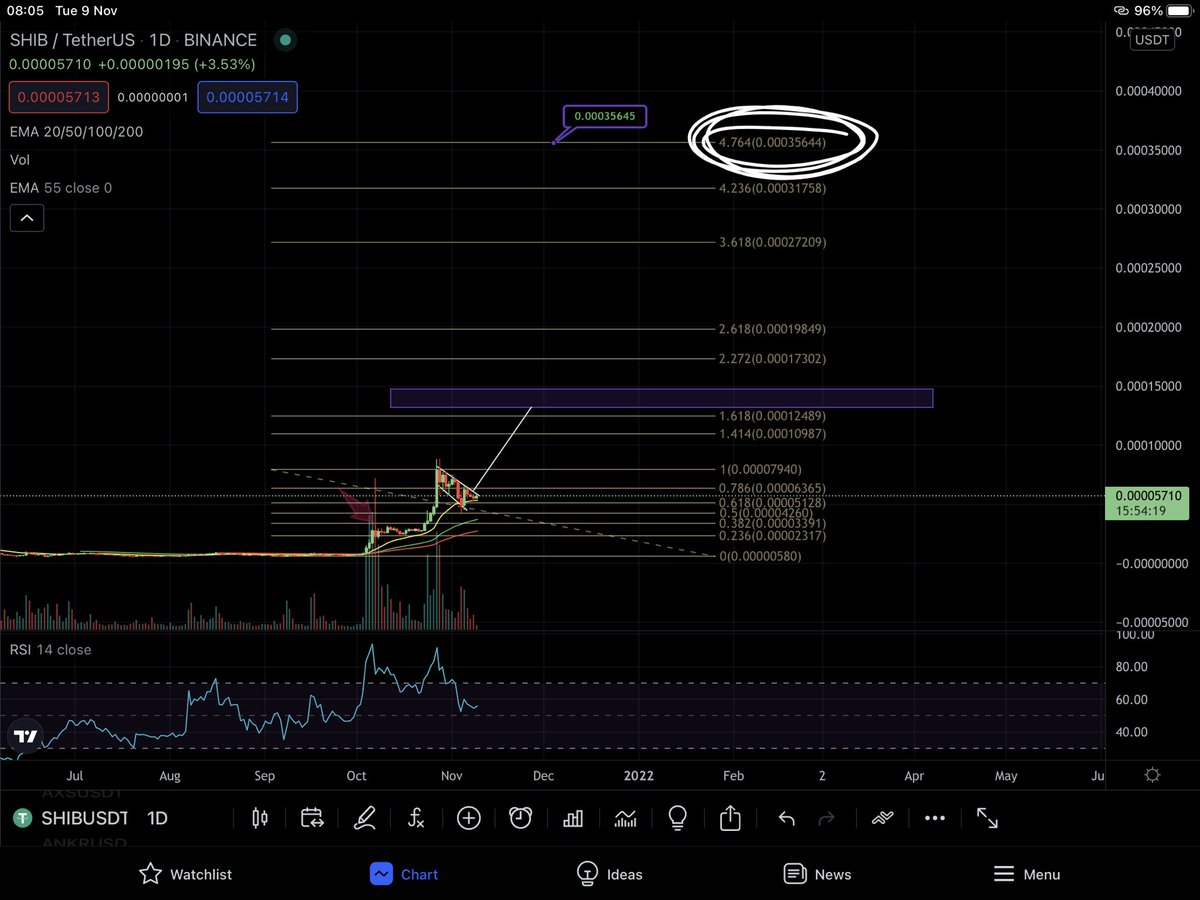1200x900 pixels.
Task: Select the 1(0.00007940) Fibonacci level
Action: tap(760, 469)
